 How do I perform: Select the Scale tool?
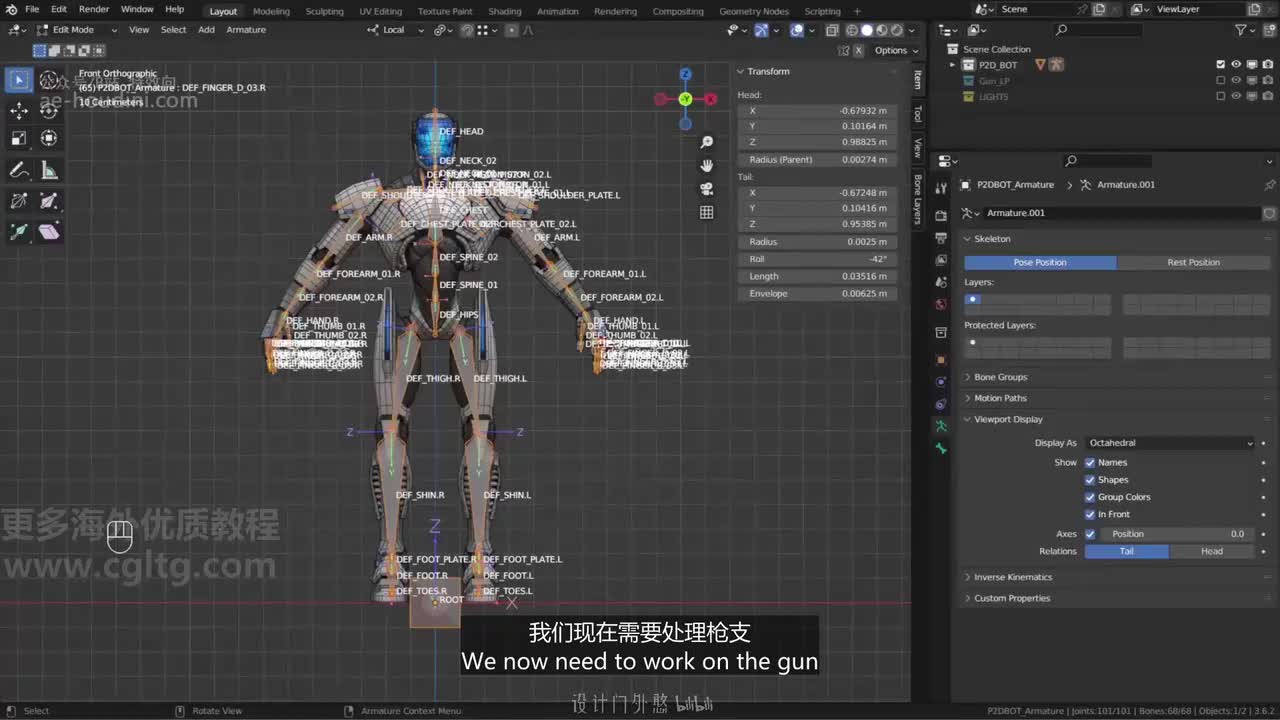tap(19, 138)
